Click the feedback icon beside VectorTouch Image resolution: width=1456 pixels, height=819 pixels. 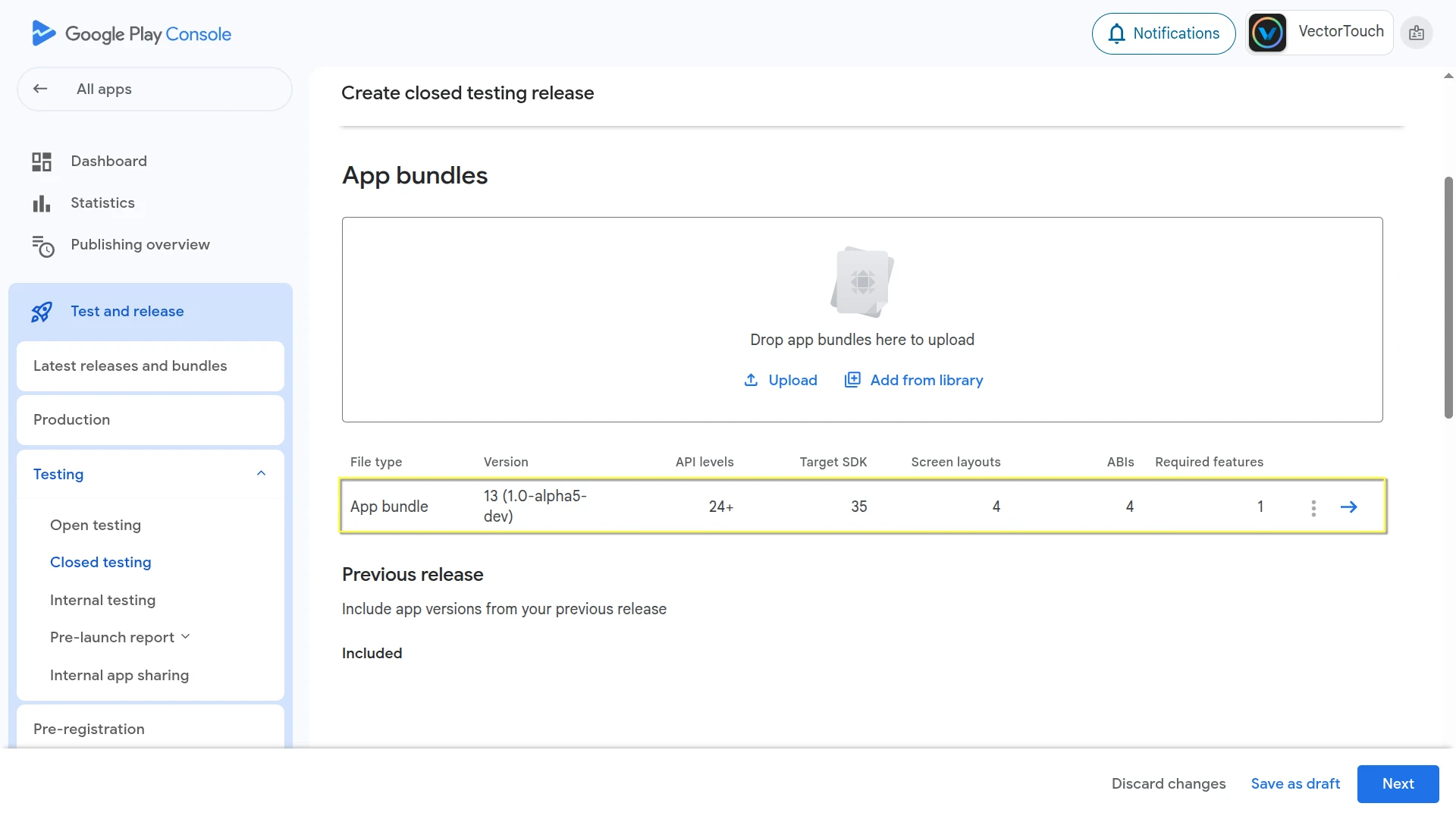pyautogui.click(x=1416, y=33)
